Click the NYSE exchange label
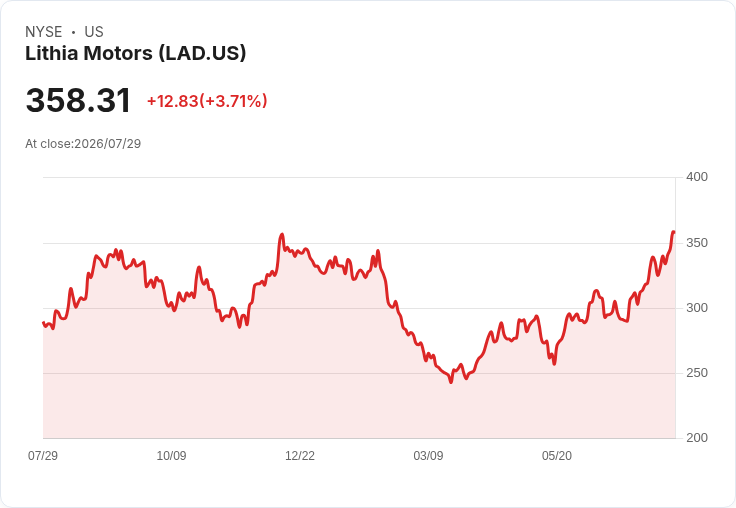736x508 pixels. coord(44,32)
